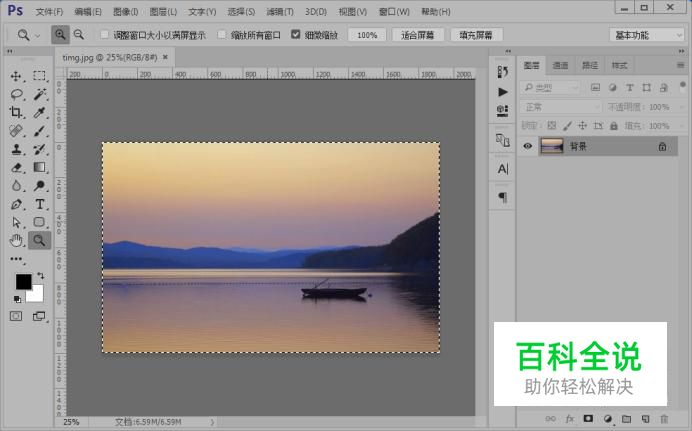Create a new adjustment layer
Screen dimensions: 692x431
click(x=608, y=419)
